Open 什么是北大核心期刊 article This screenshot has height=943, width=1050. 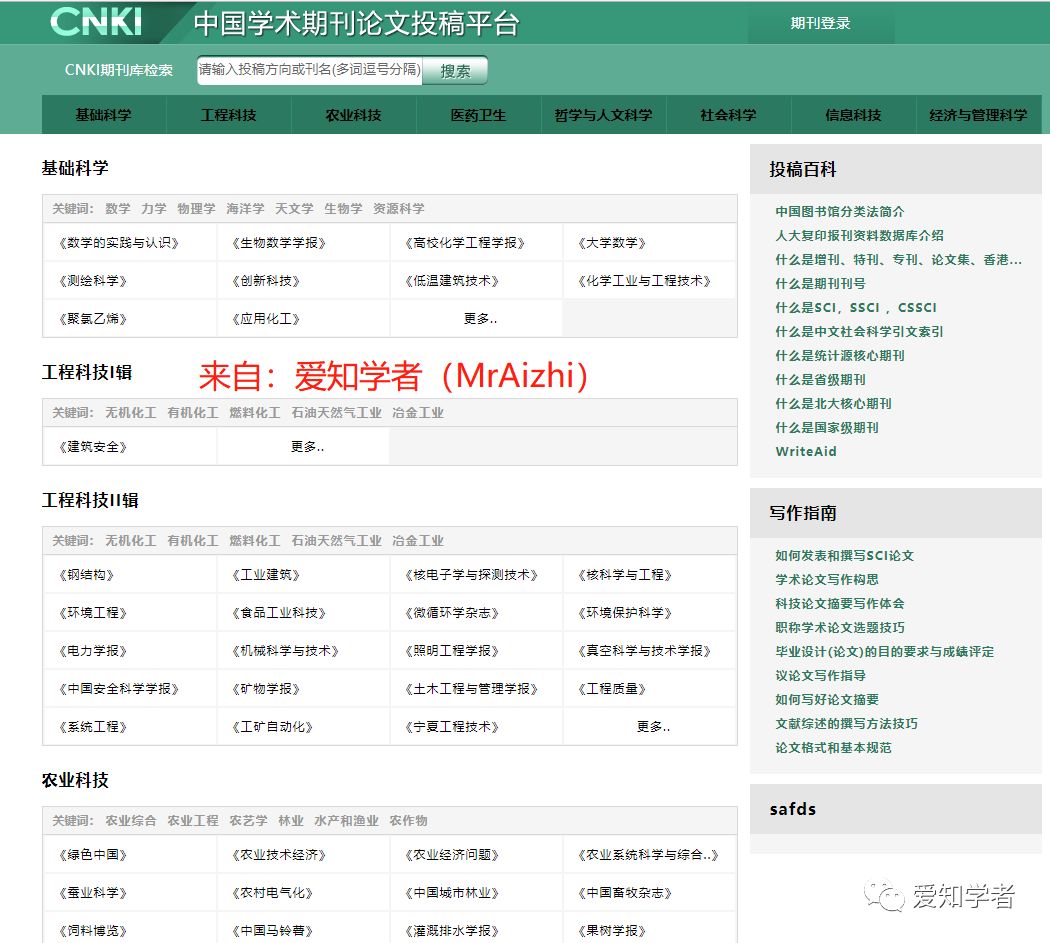[x=833, y=404]
